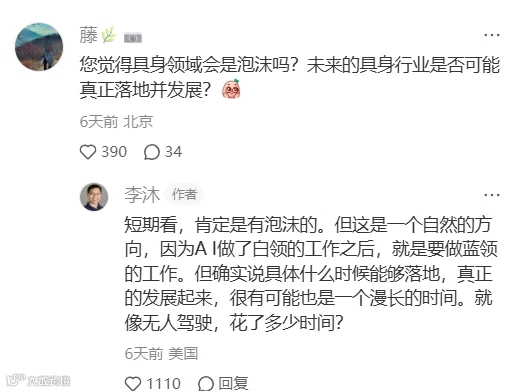
Task: Open the more options dots on 藤's comment
Action: 492,35
